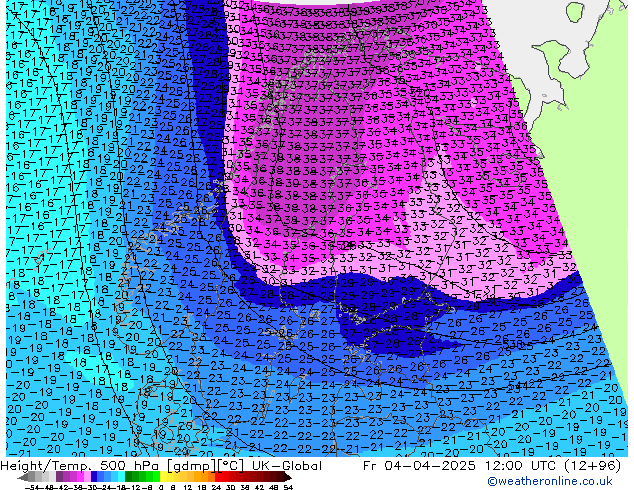Click the '54' legend scale maximum value
Screen dimensions: 634x490
288,487
